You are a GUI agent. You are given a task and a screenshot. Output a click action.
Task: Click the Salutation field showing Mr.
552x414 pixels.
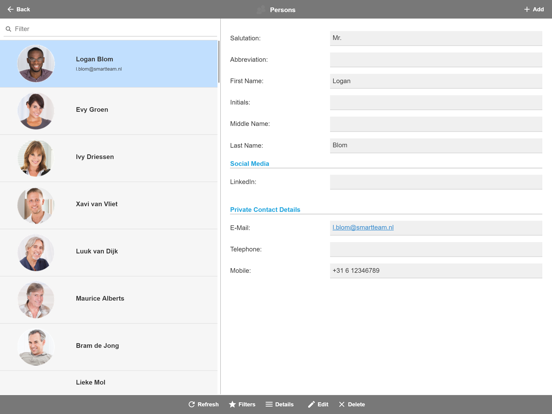[436, 38]
